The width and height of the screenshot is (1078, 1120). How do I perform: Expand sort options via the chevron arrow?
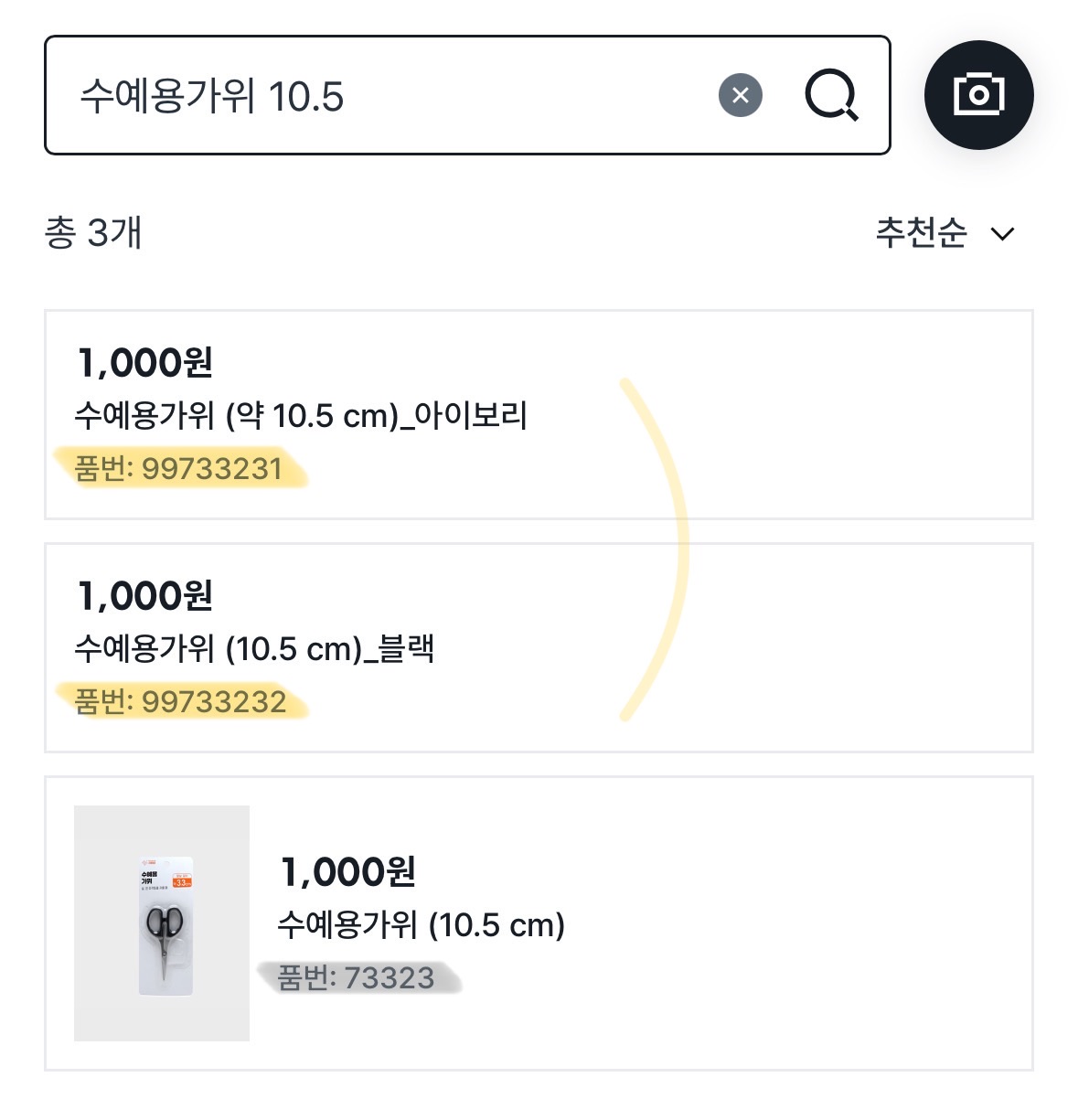click(1003, 234)
